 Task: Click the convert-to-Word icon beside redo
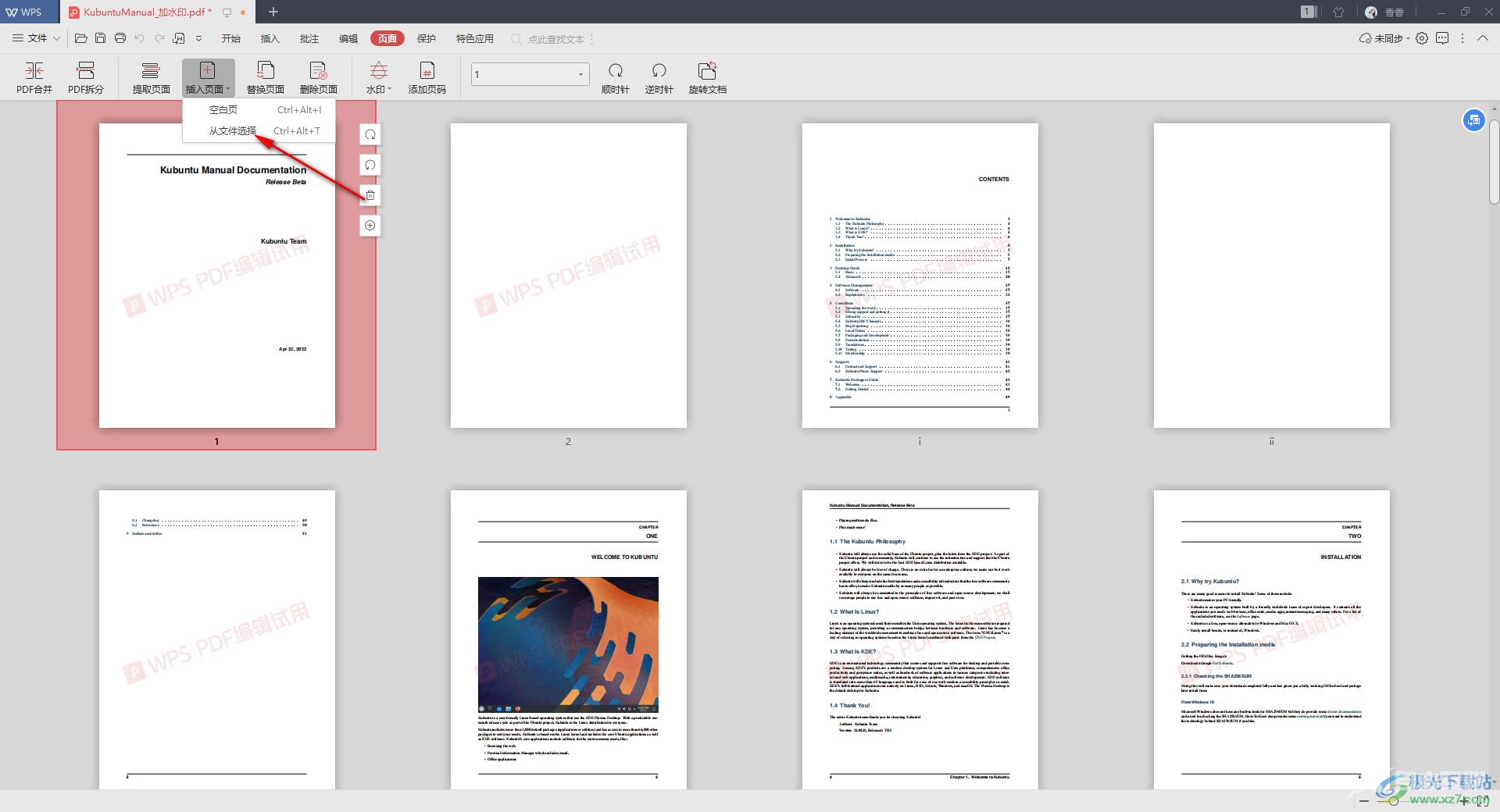coord(179,38)
